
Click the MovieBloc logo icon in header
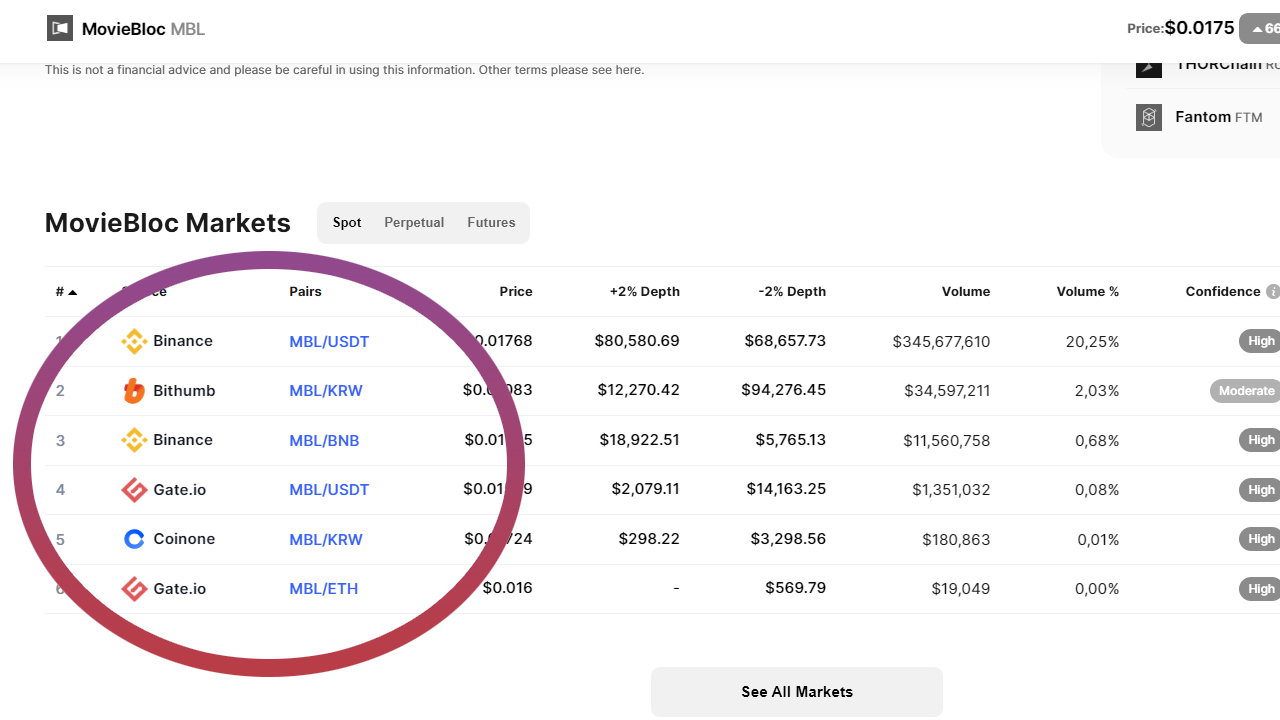(x=60, y=28)
